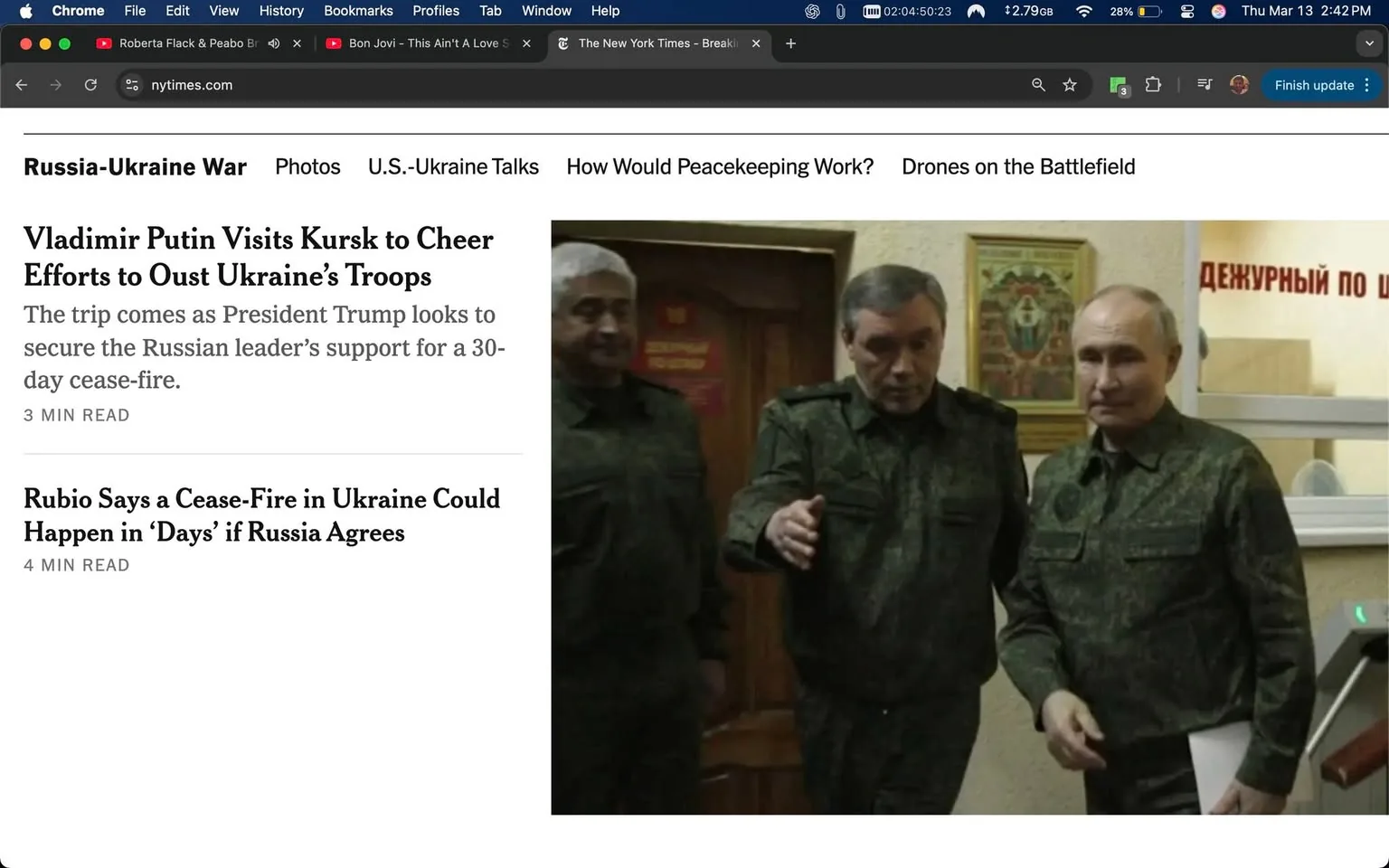Open the Chrome profile avatar
1389x868 pixels.
[x=1239, y=84]
